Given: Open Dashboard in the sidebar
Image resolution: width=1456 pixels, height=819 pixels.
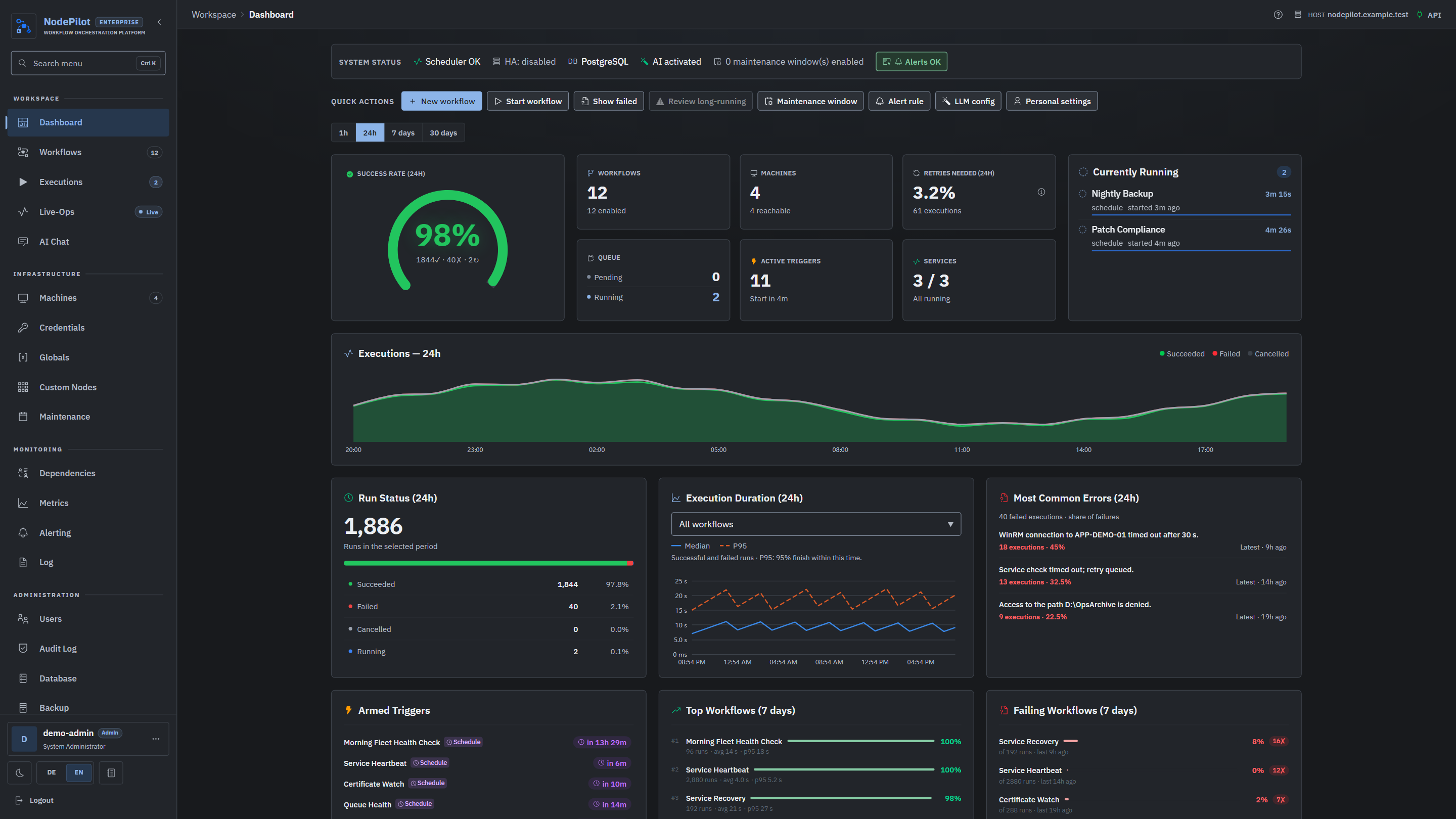Looking at the screenshot, I should (88, 123).
